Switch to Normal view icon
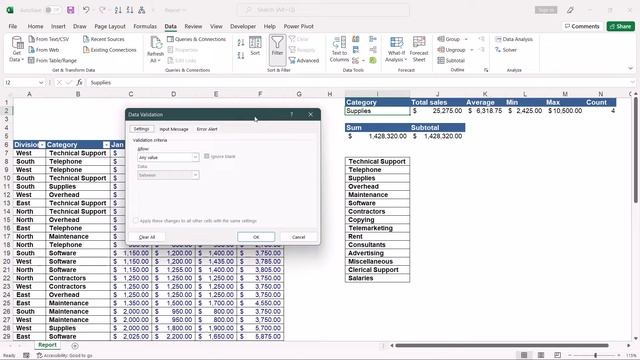Image resolution: width=640 pixels, height=360 pixels. pyautogui.click(x=524, y=355)
